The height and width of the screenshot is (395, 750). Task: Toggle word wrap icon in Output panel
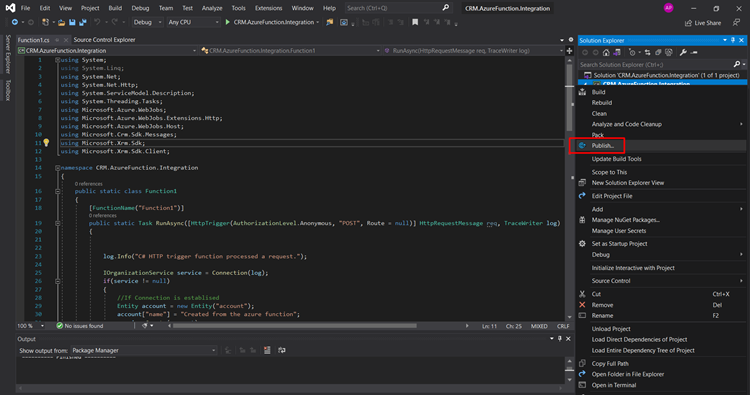282,350
